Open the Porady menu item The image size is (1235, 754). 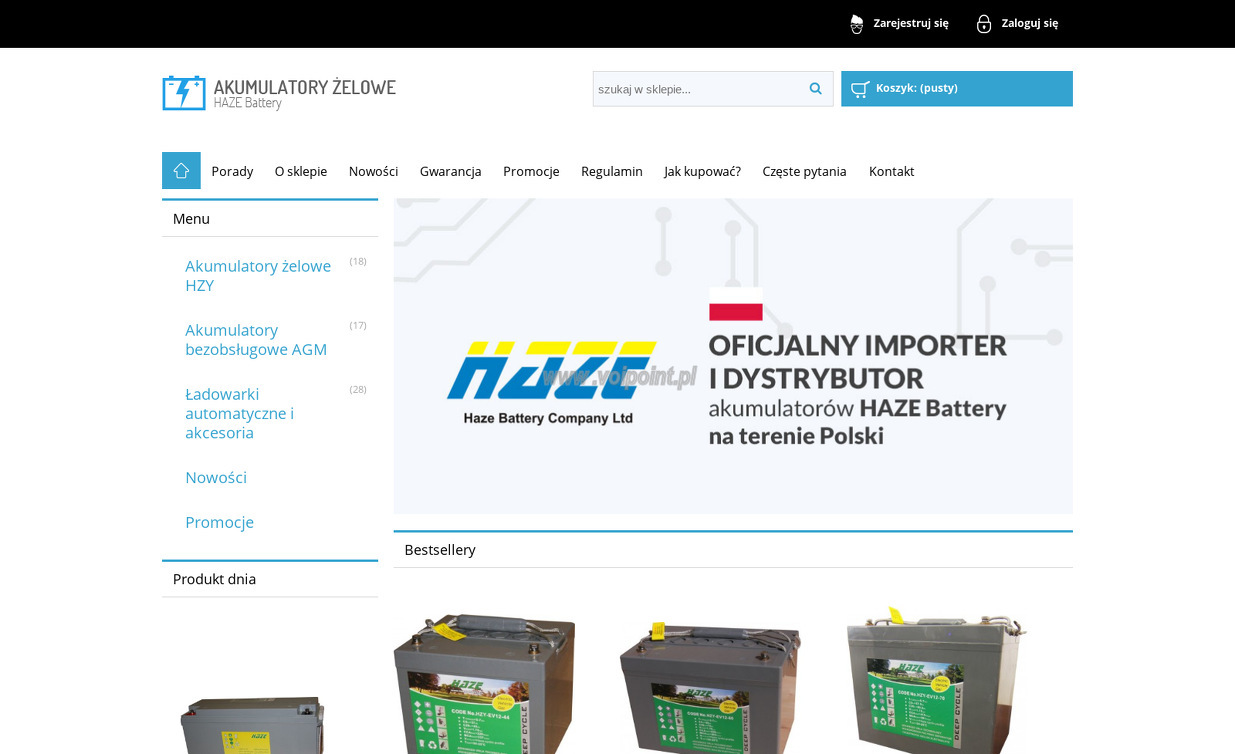coord(232,171)
